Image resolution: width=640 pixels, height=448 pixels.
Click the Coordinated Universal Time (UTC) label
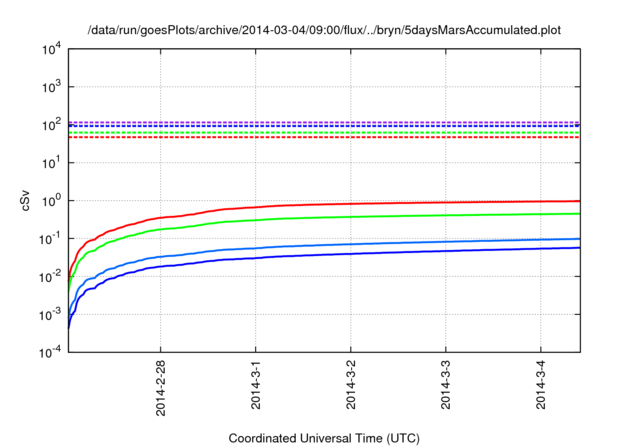click(324, 438)
